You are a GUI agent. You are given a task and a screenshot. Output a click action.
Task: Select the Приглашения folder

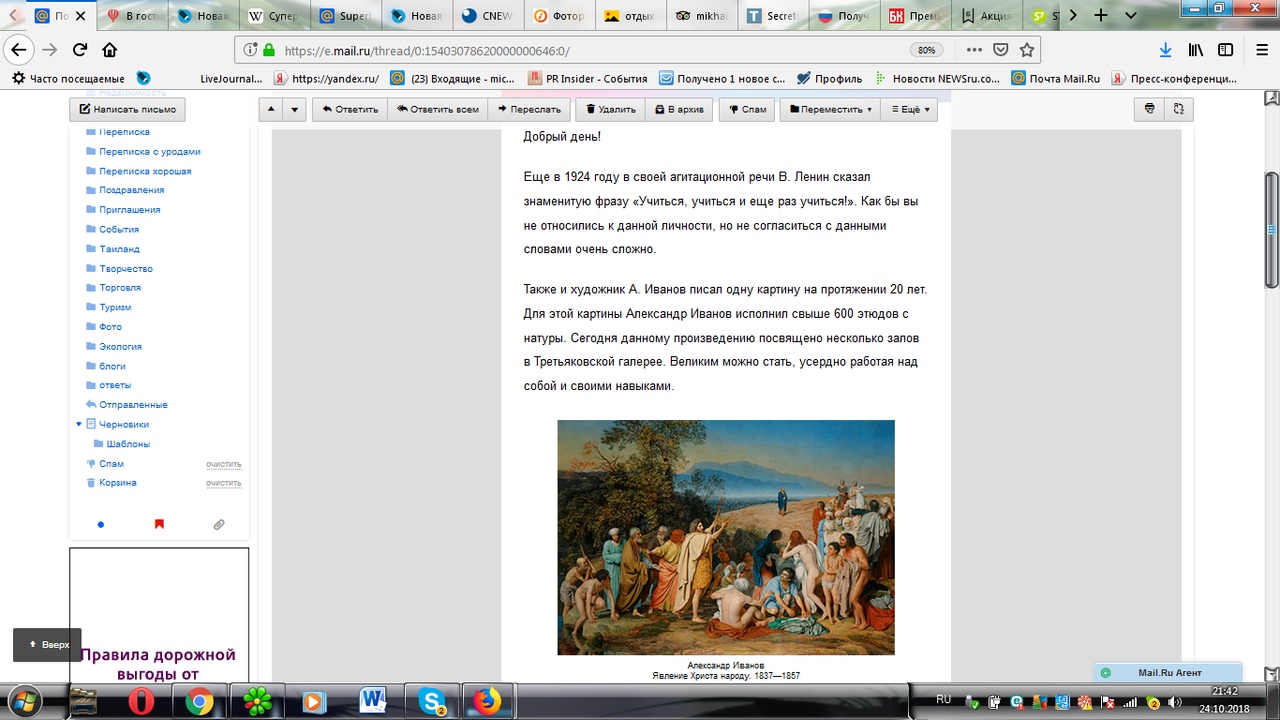129,210
